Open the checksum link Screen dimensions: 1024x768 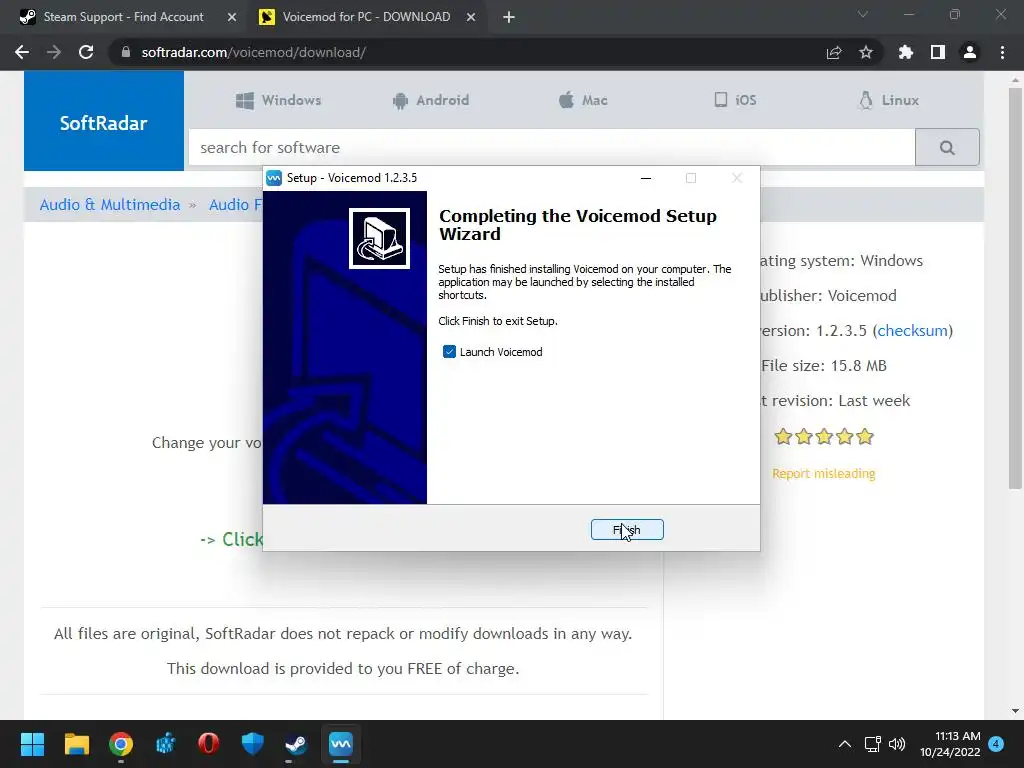coord(912,330)
